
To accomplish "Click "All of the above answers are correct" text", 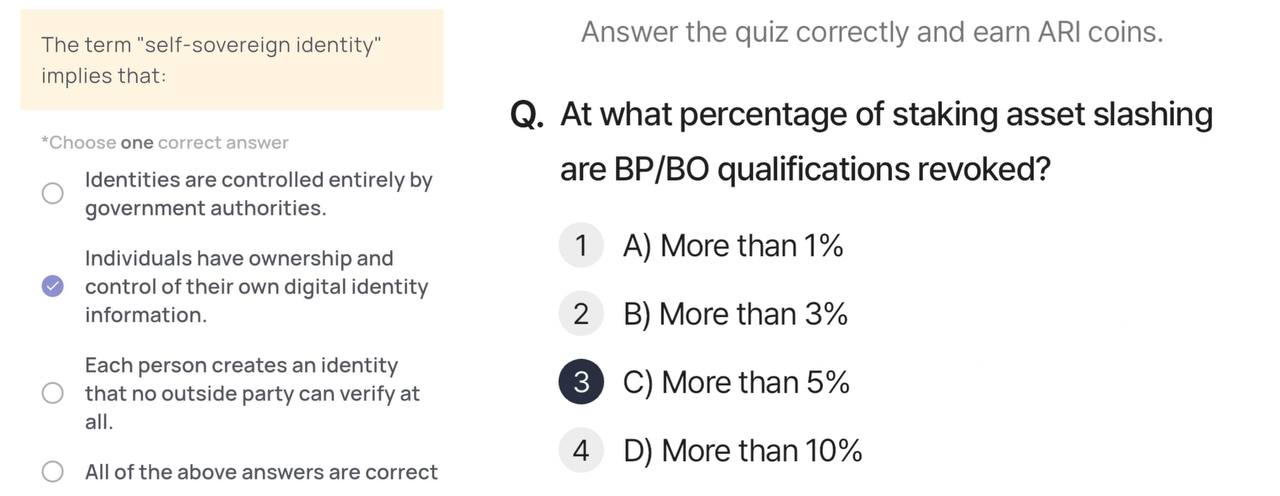I will pos(261,472).
